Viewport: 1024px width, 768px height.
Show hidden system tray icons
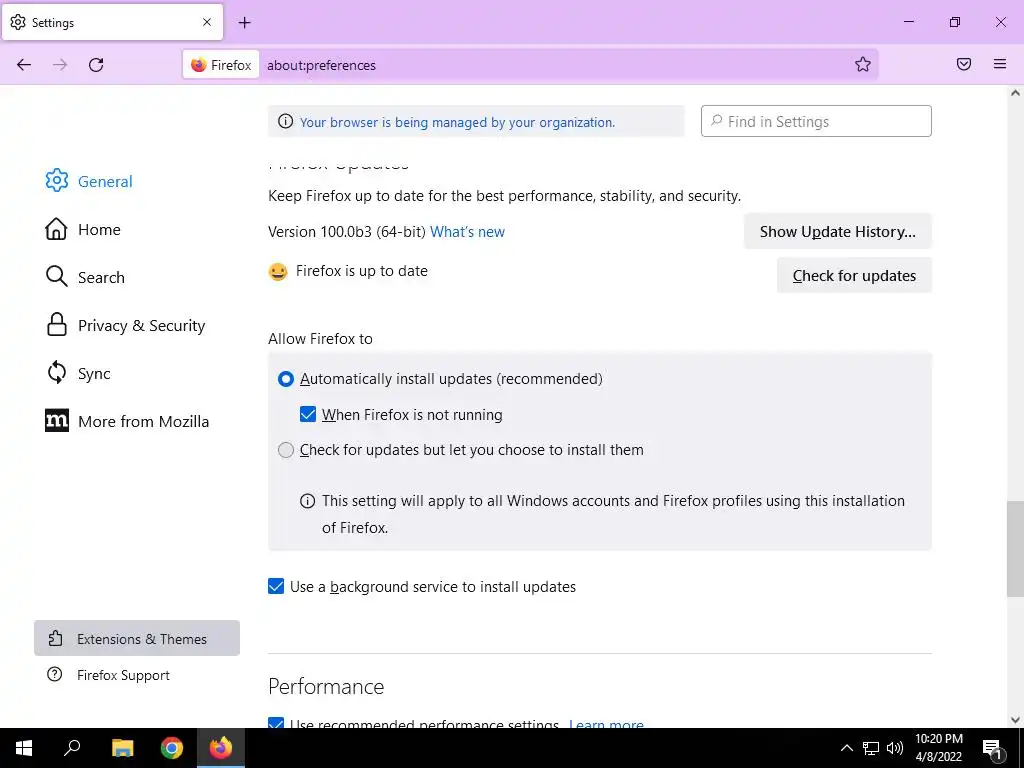tap(846, 748)
